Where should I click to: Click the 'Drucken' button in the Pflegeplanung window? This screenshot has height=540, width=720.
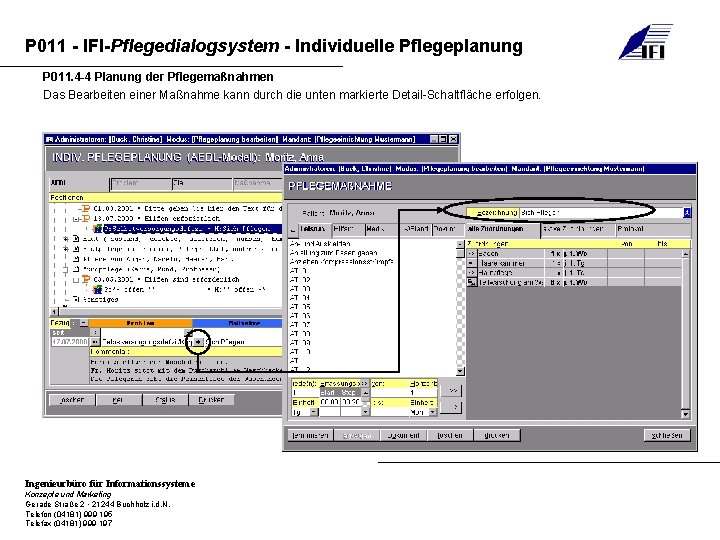[212, 399]
